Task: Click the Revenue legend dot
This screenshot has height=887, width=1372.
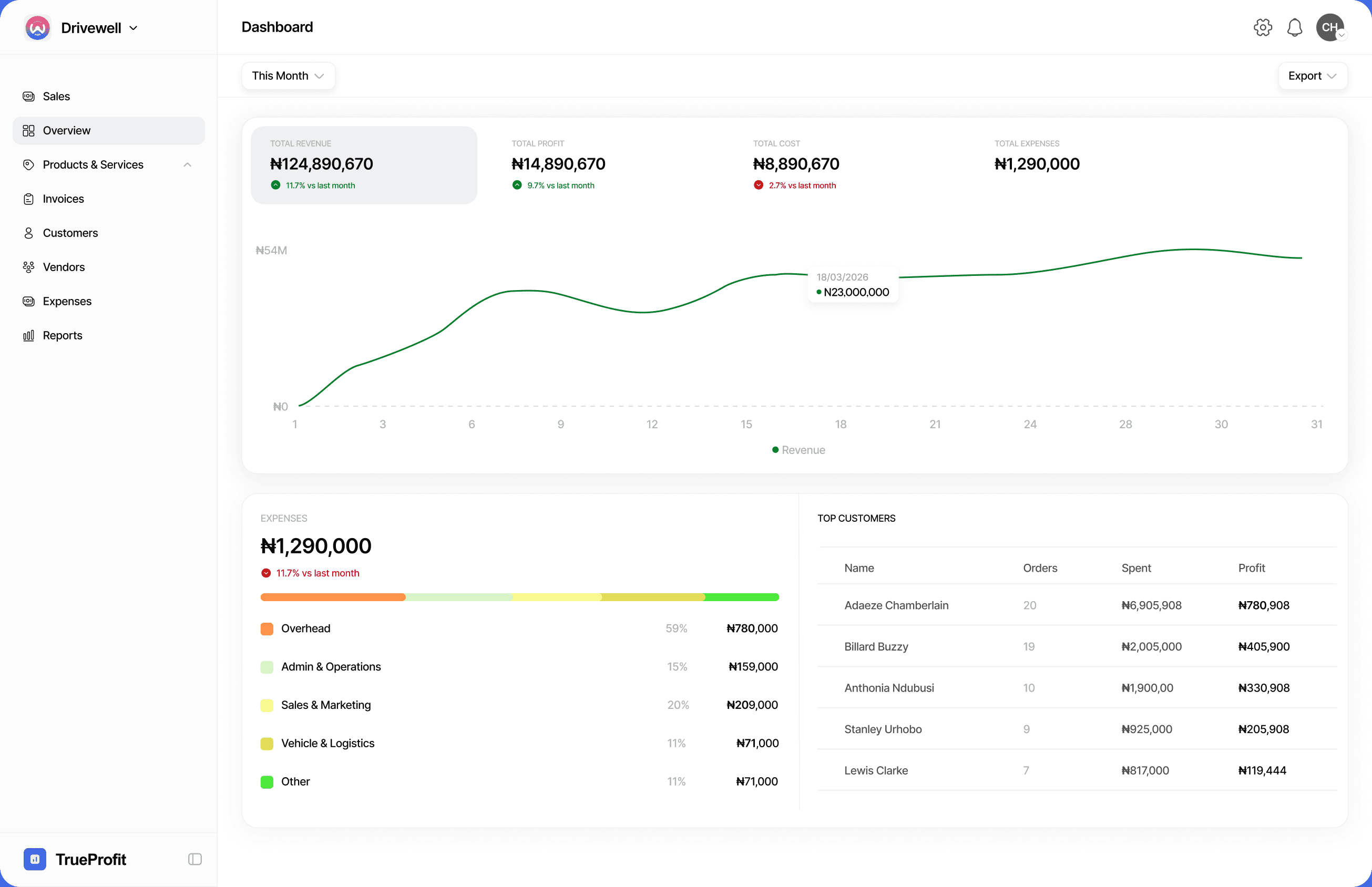Action: point(775,449)
